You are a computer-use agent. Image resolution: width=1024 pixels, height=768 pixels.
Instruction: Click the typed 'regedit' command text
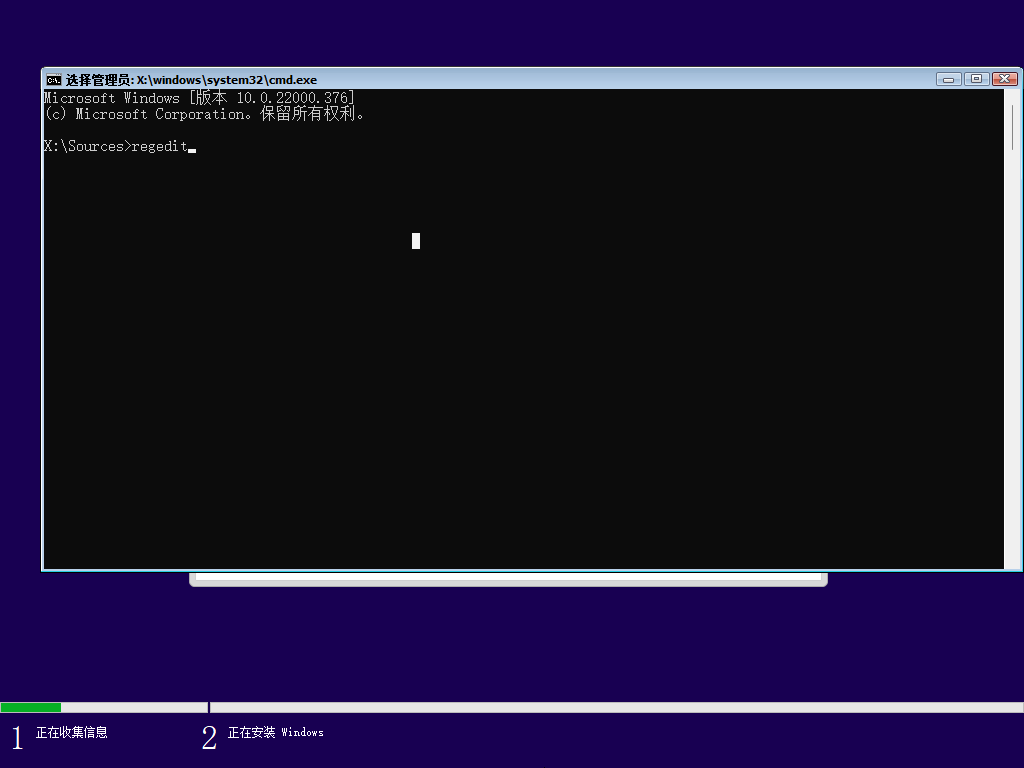click(x=159, y=146)
